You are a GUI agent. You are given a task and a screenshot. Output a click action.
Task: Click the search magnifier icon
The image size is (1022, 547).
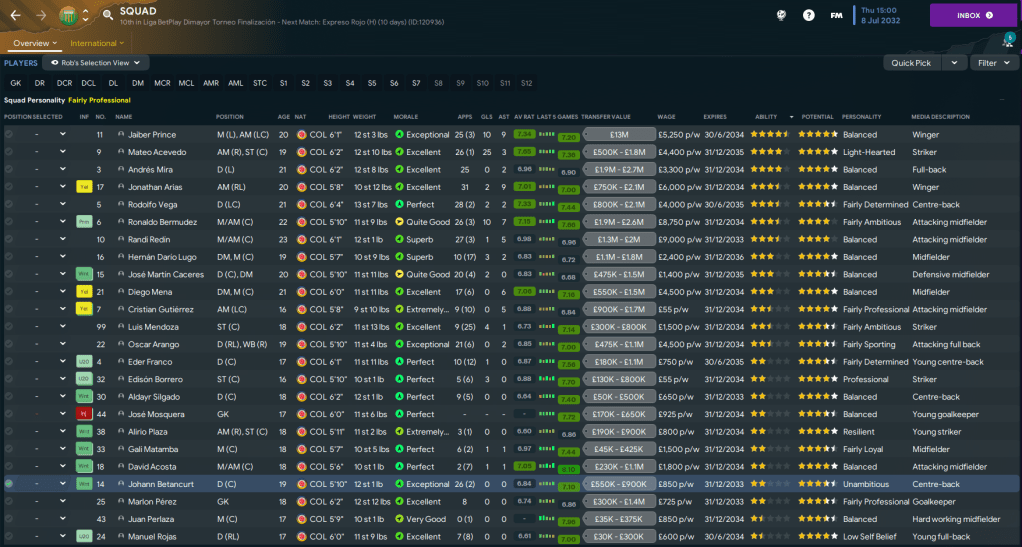point(107,15)
